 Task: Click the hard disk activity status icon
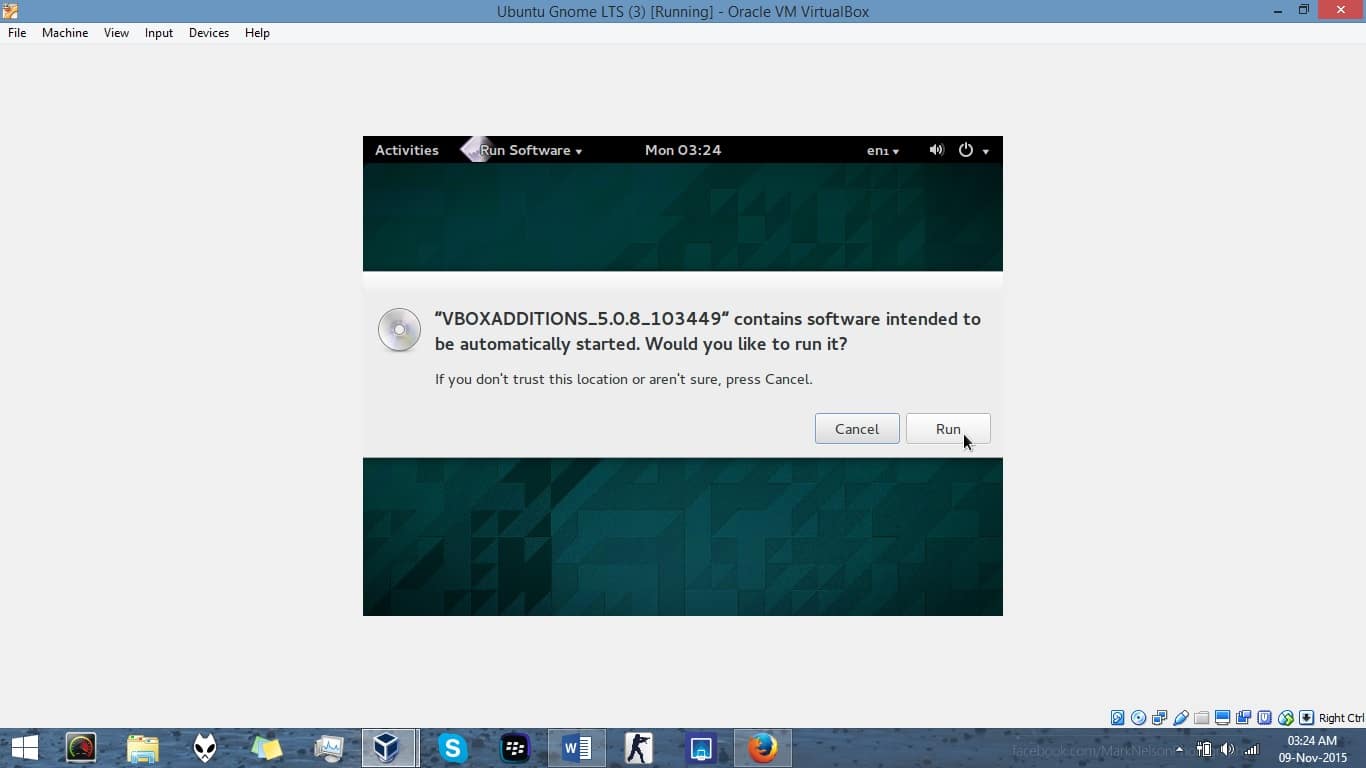point(1117,718)
